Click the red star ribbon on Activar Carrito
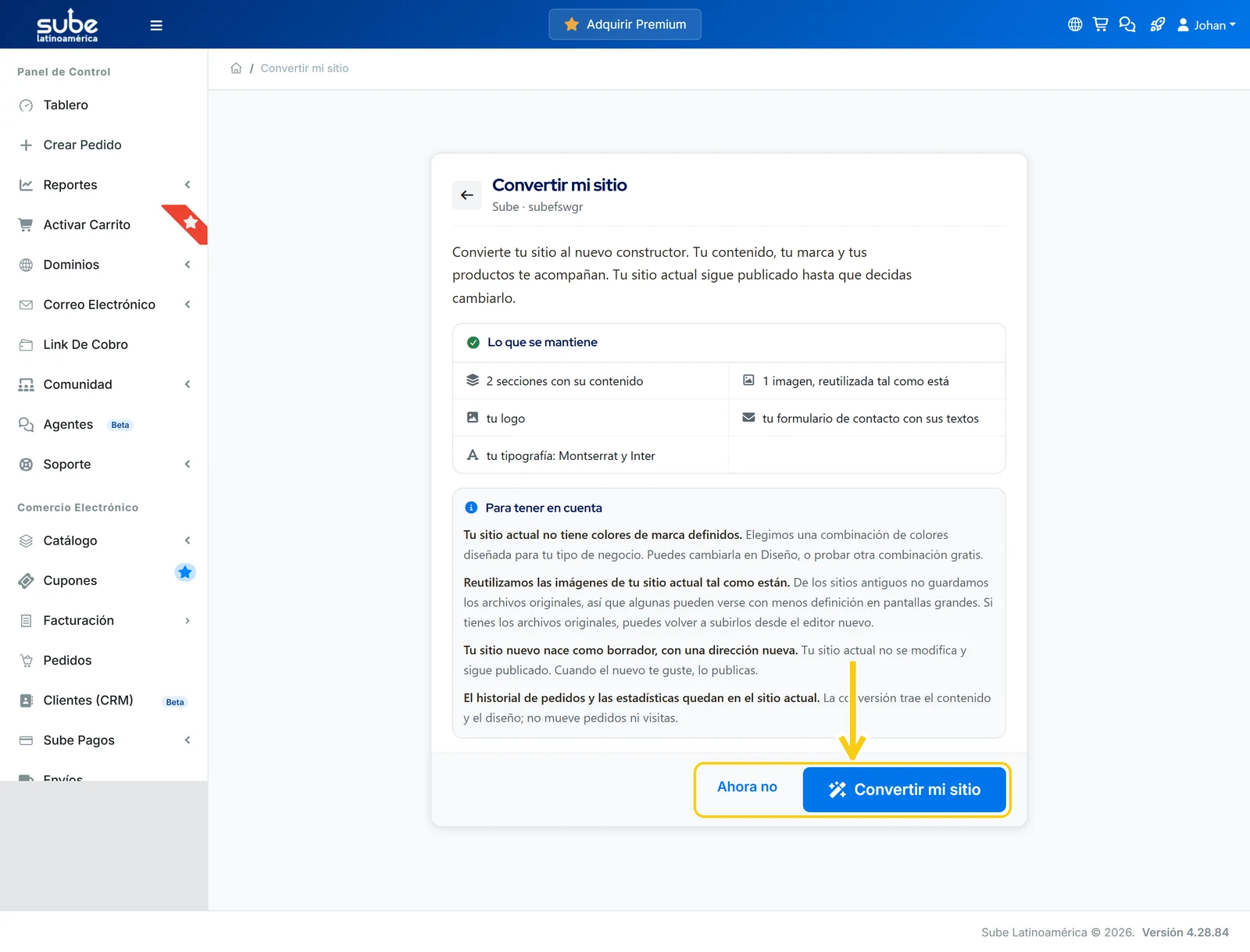This screenshot has height=952, width=1250. tap(188, 223)
